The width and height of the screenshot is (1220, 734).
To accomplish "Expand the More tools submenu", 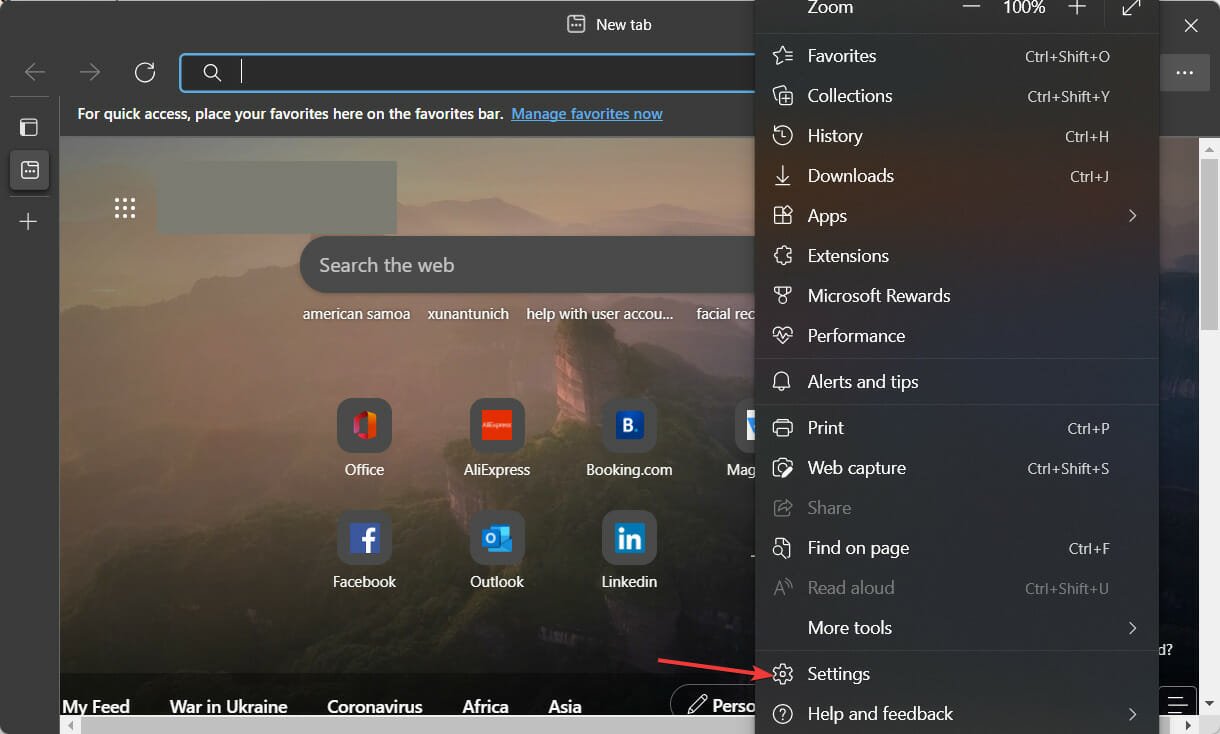I will [849, 627].
